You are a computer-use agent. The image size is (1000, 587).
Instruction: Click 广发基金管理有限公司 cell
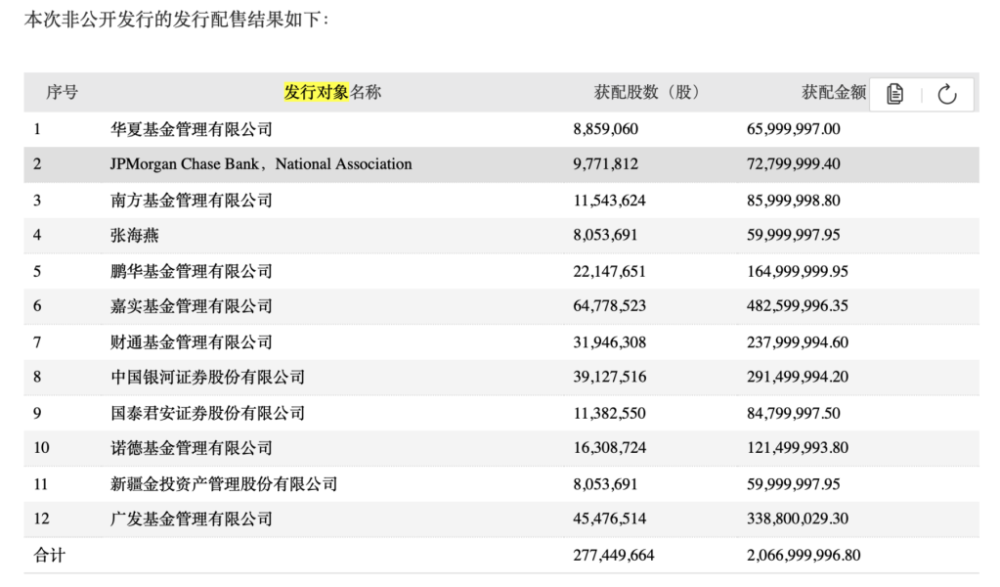pos(191,519)
